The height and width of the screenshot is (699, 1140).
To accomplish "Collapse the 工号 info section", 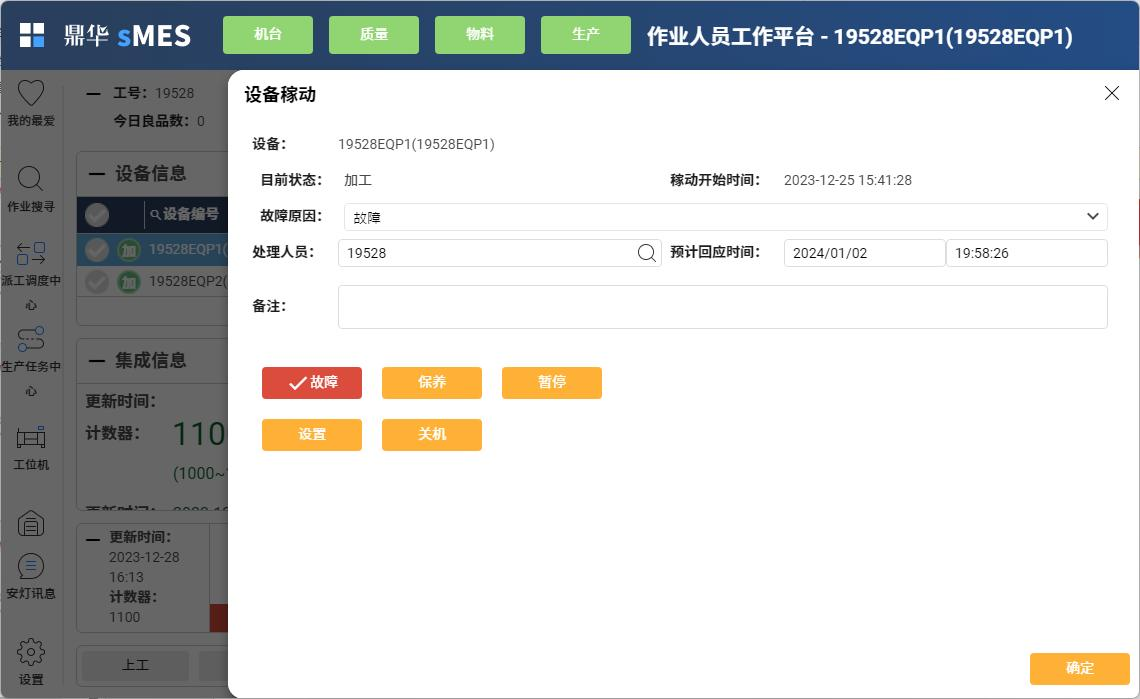I will 93,94.
